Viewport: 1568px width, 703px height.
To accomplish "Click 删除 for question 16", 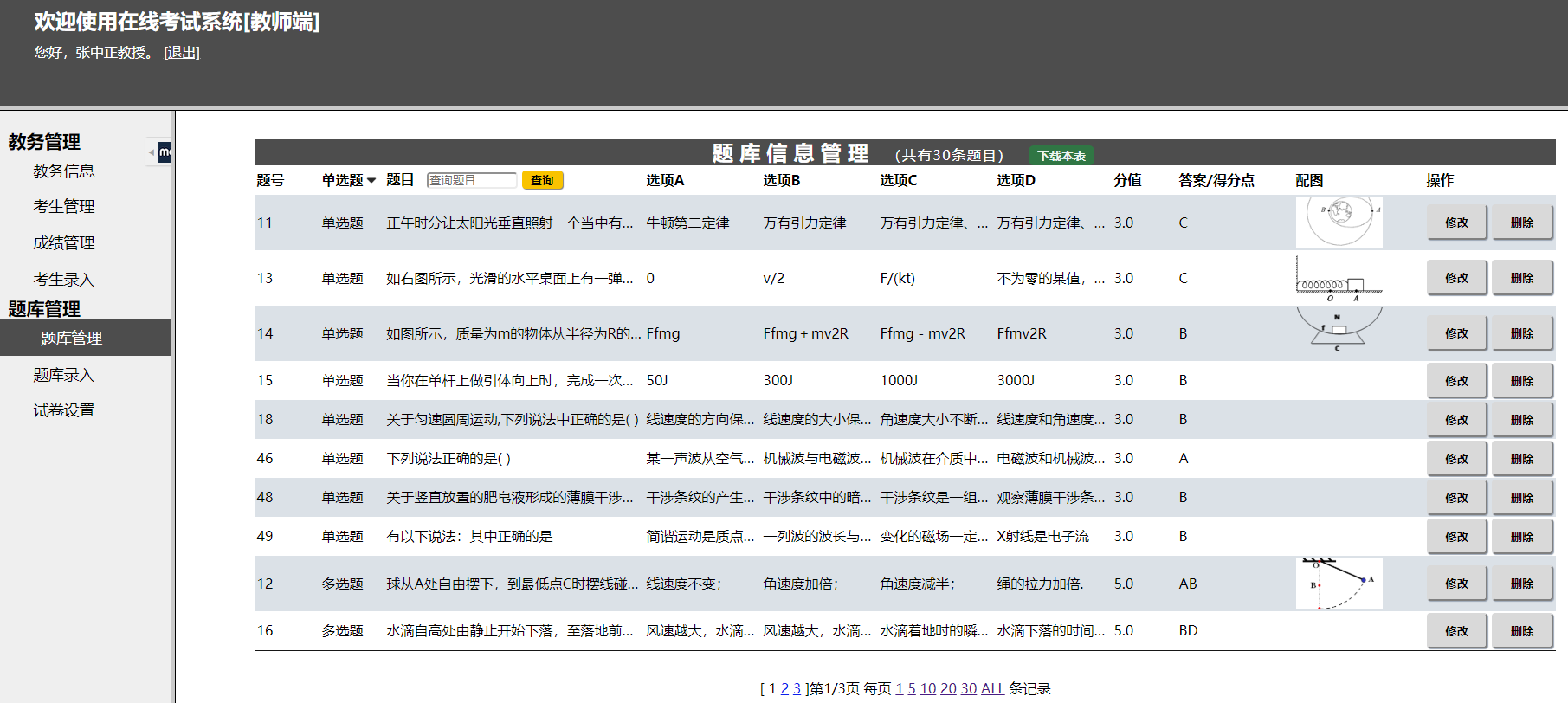I will [x=1521, y=631].
